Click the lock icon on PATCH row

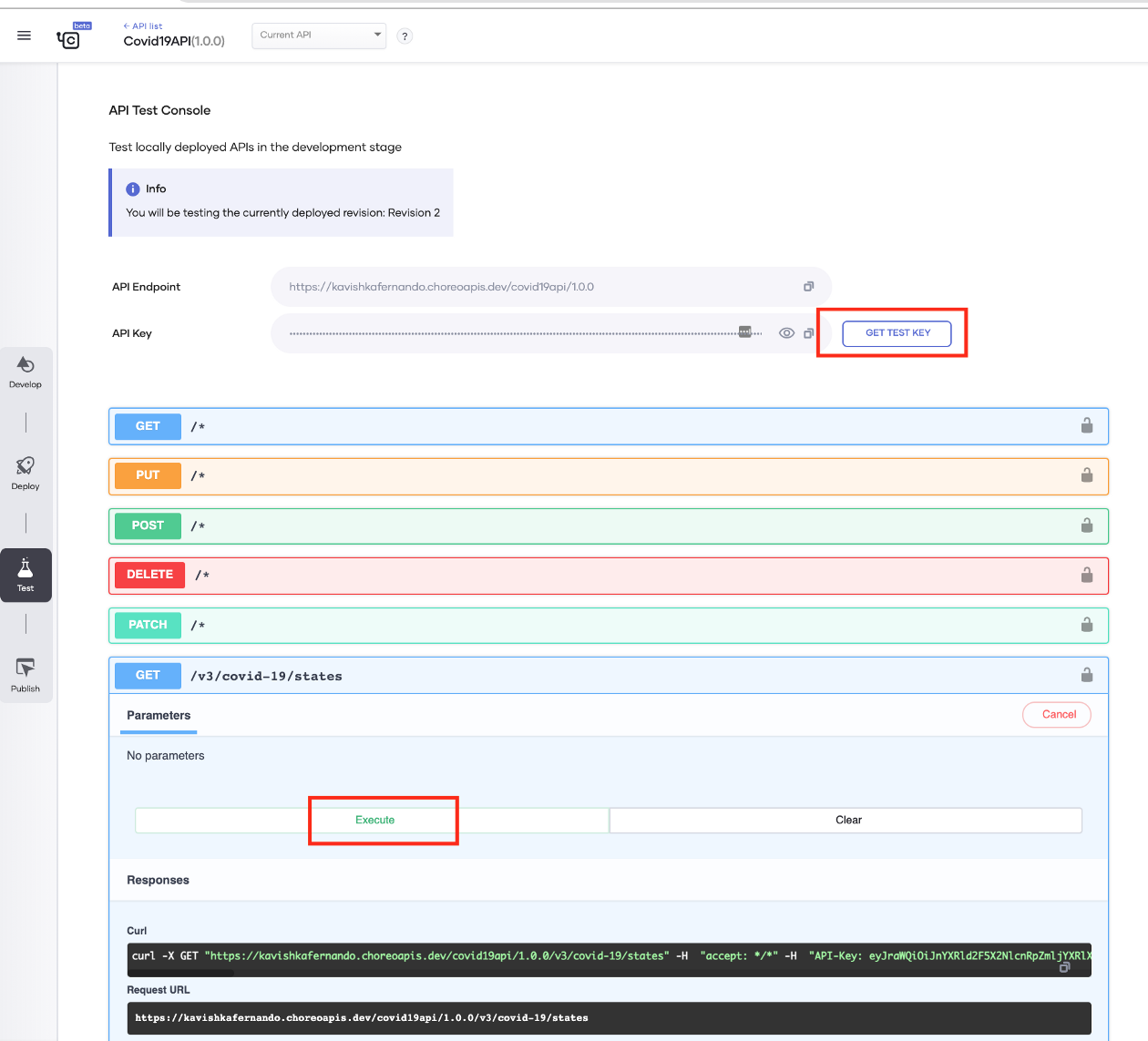1086,625
